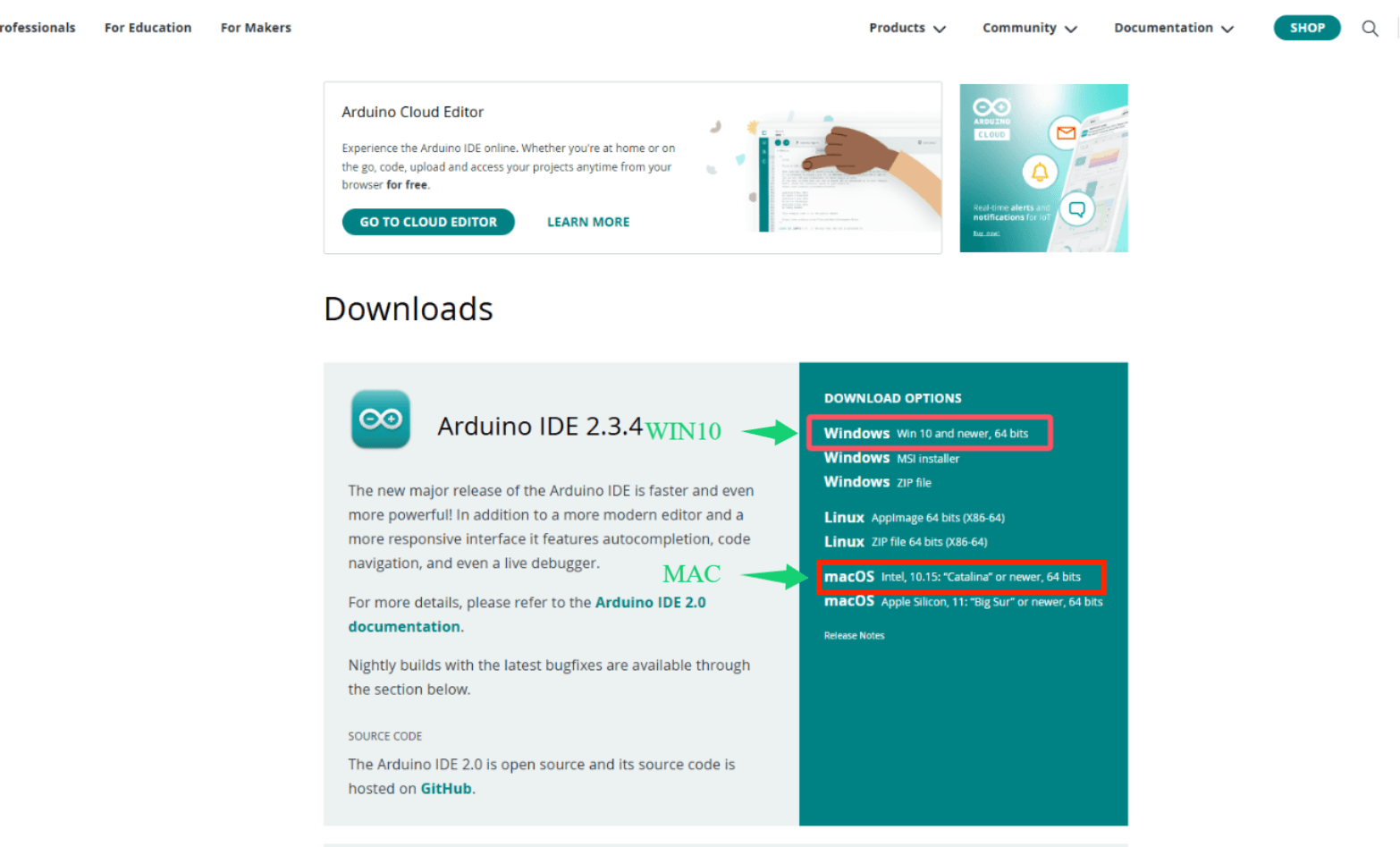The height and width of the screenshot is (847, 1400).
Task: Click the Nightly builds paragraph text
Action: click(x=549, y=677)
